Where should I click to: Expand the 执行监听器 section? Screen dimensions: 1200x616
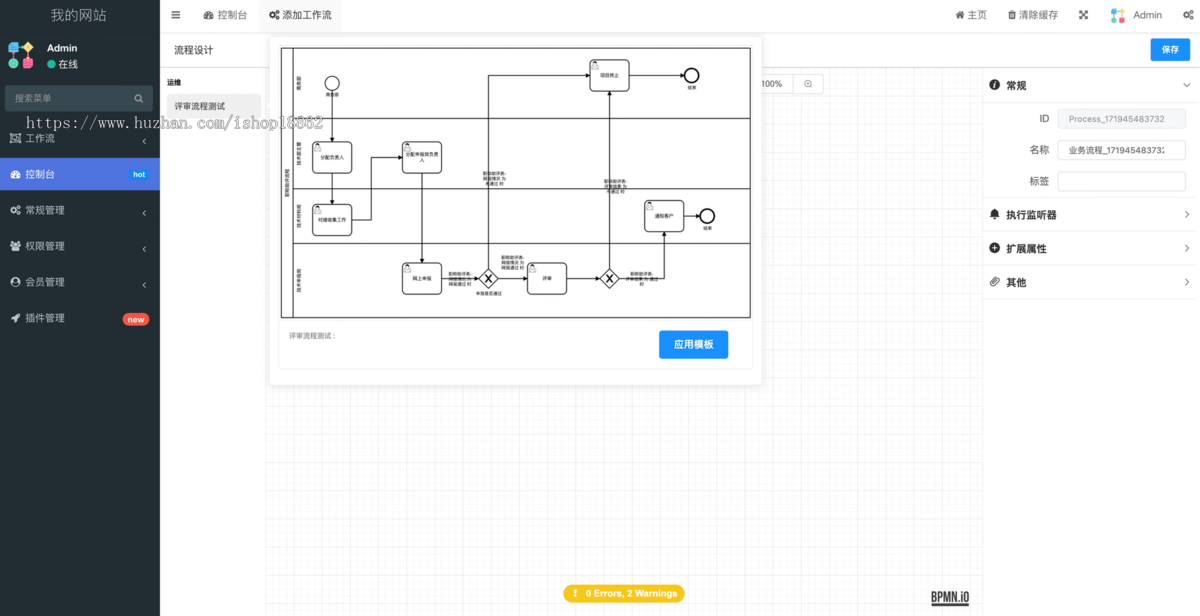tap(1090, 215)
